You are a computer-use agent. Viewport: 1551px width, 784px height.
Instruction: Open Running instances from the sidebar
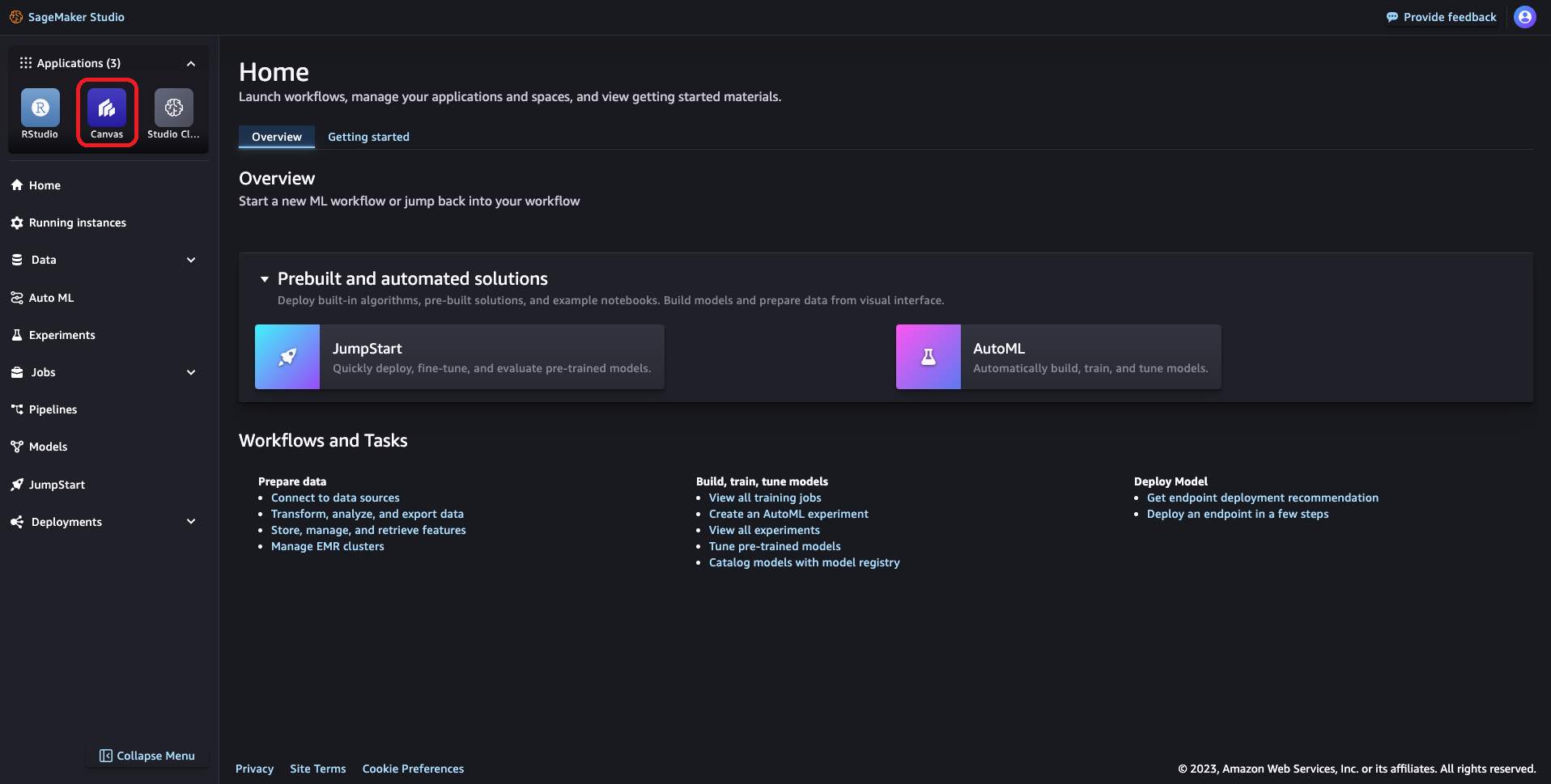(x=78, y=222)
